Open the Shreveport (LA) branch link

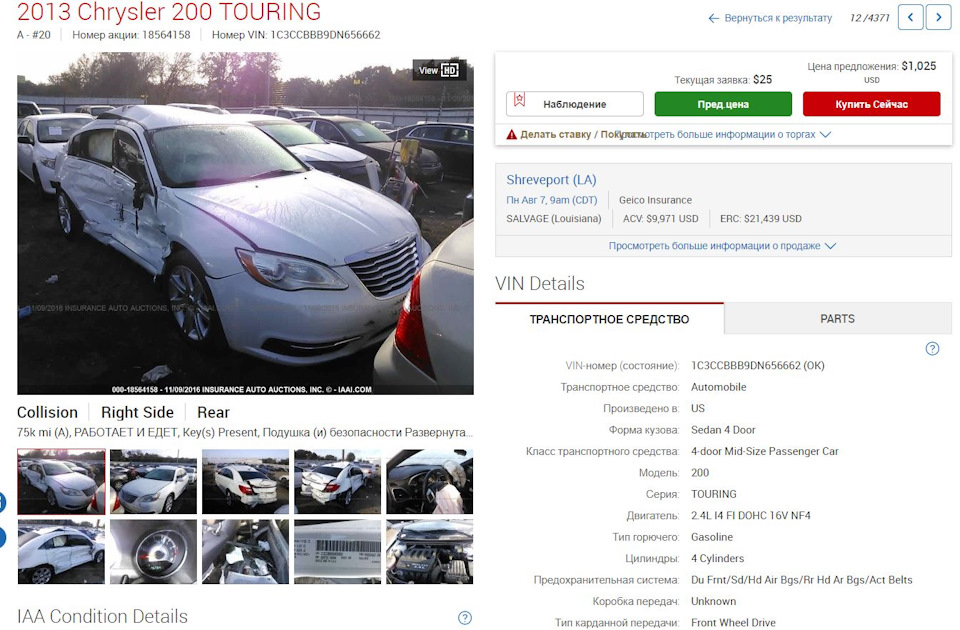click(x=551, y=180)
